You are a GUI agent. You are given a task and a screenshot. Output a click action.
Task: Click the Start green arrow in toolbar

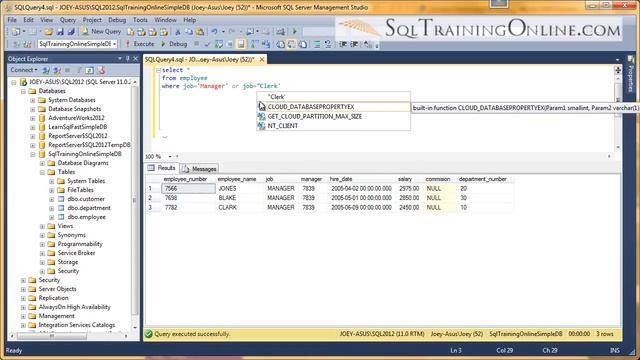[295, 31]
